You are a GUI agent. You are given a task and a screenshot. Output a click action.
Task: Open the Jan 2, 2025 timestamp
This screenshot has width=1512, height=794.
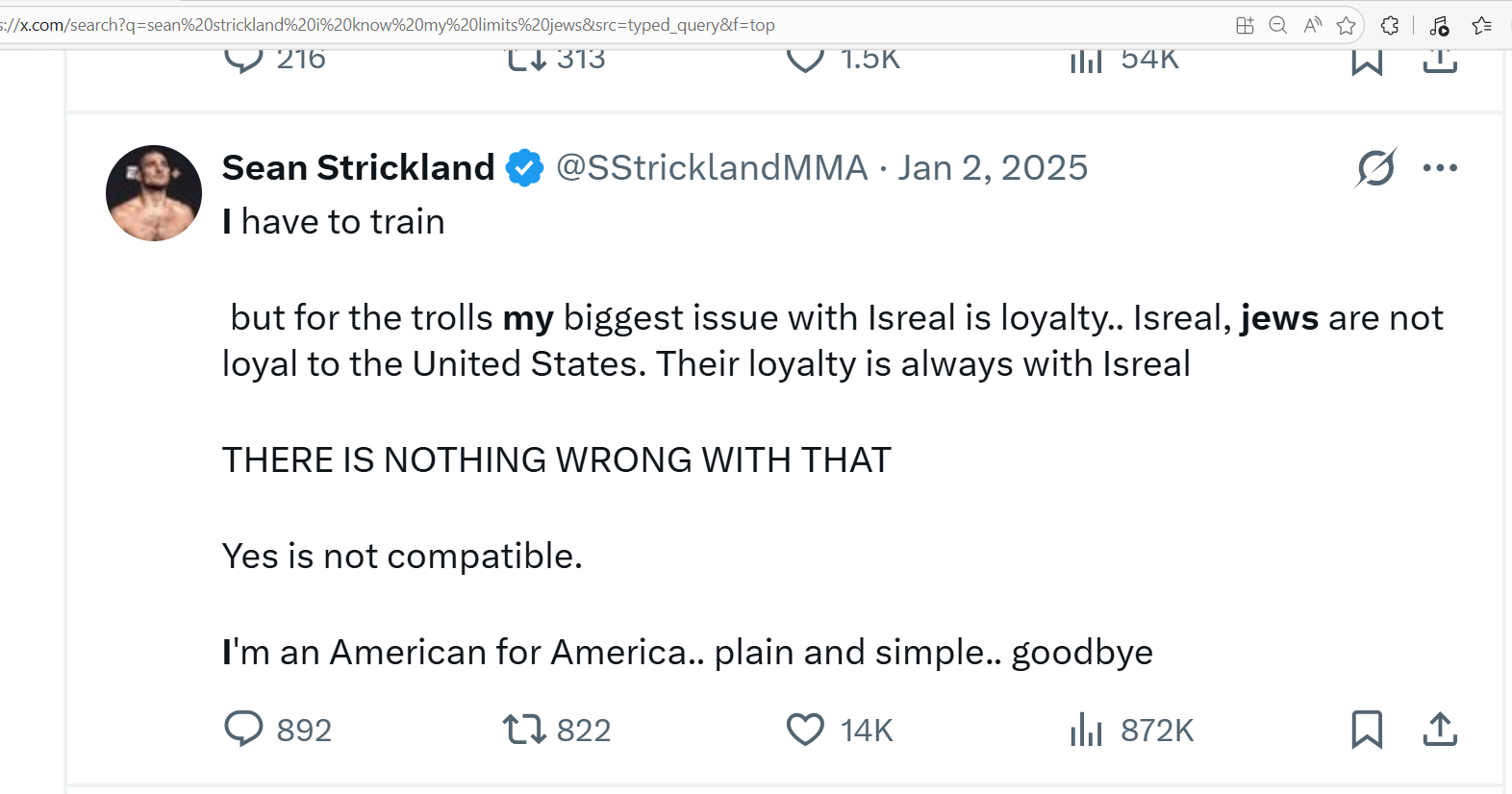pos(993,167)
